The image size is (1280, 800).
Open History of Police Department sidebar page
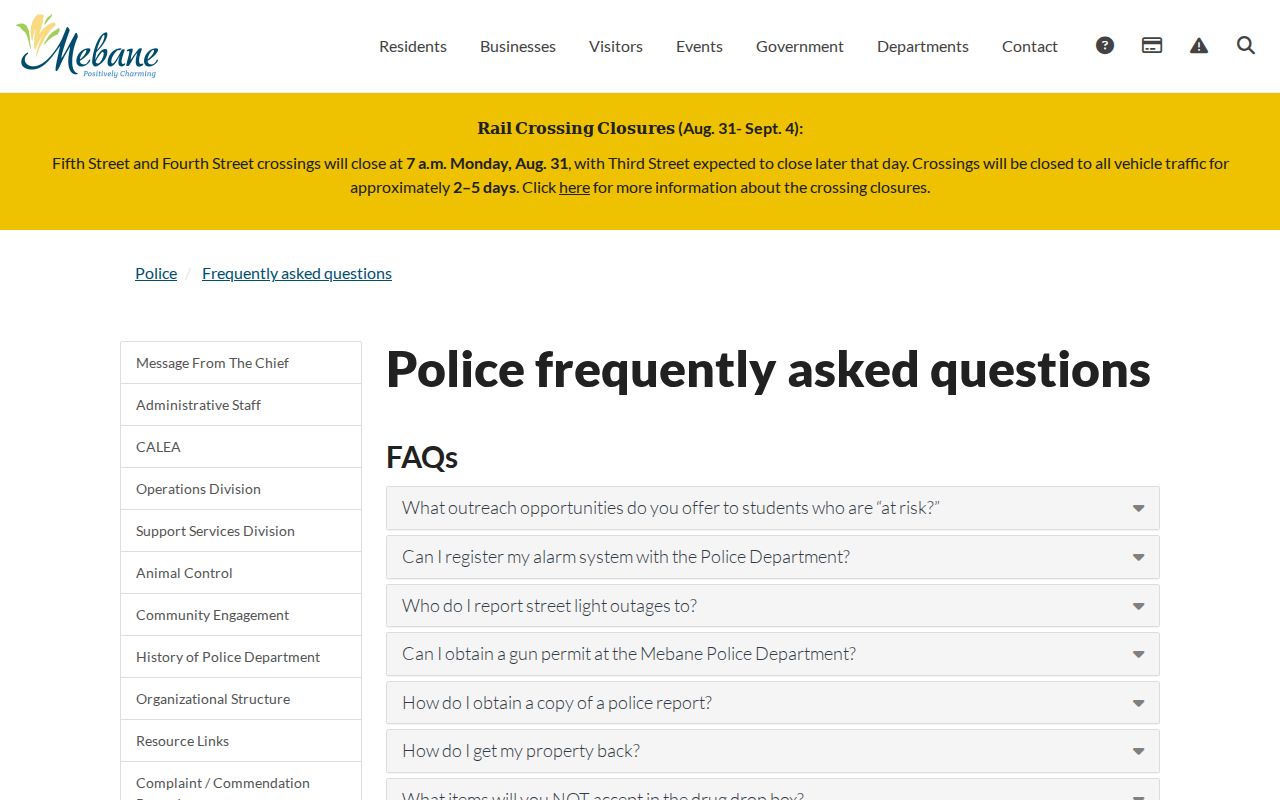coord(241,657)
